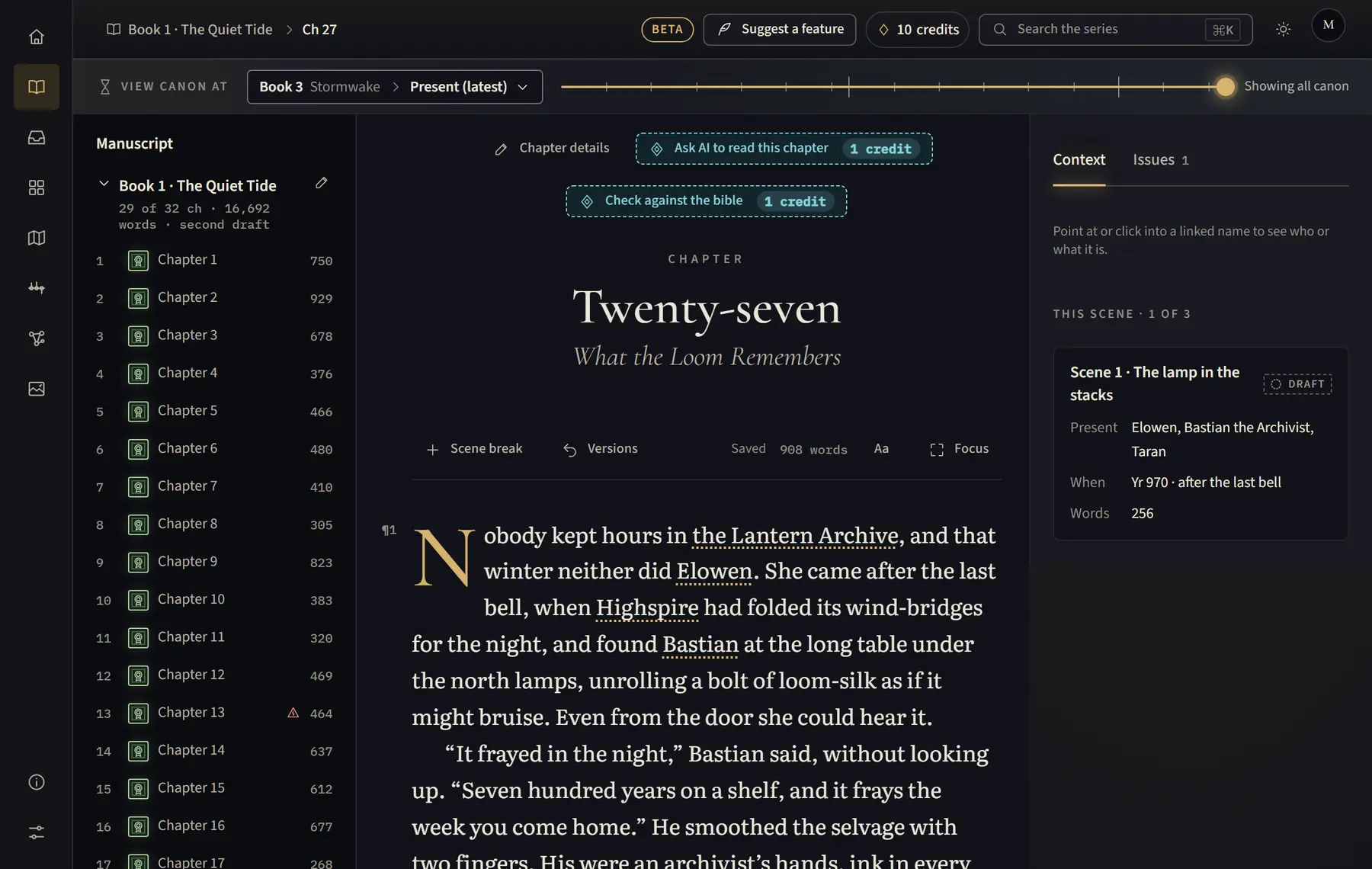Viewport: 1372px width, 869px height.
Task: Click the linked name the Lantern Archive
Action: 795,535
